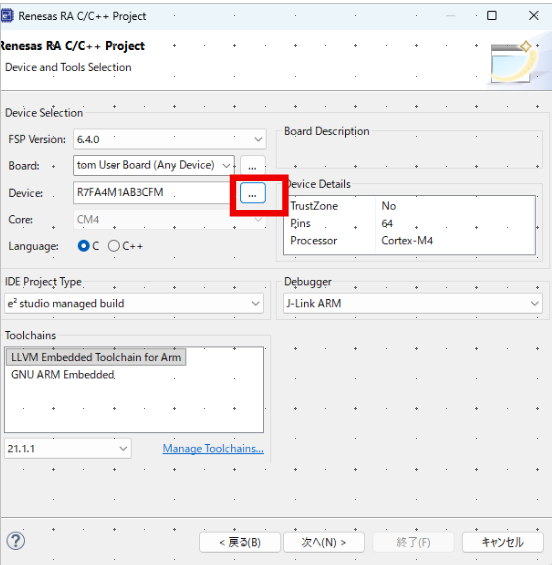Image resolution: width=552 pixels, height=565 pixels.
Task: Close the Renesas RA project dialog
Action: (533, 15)
